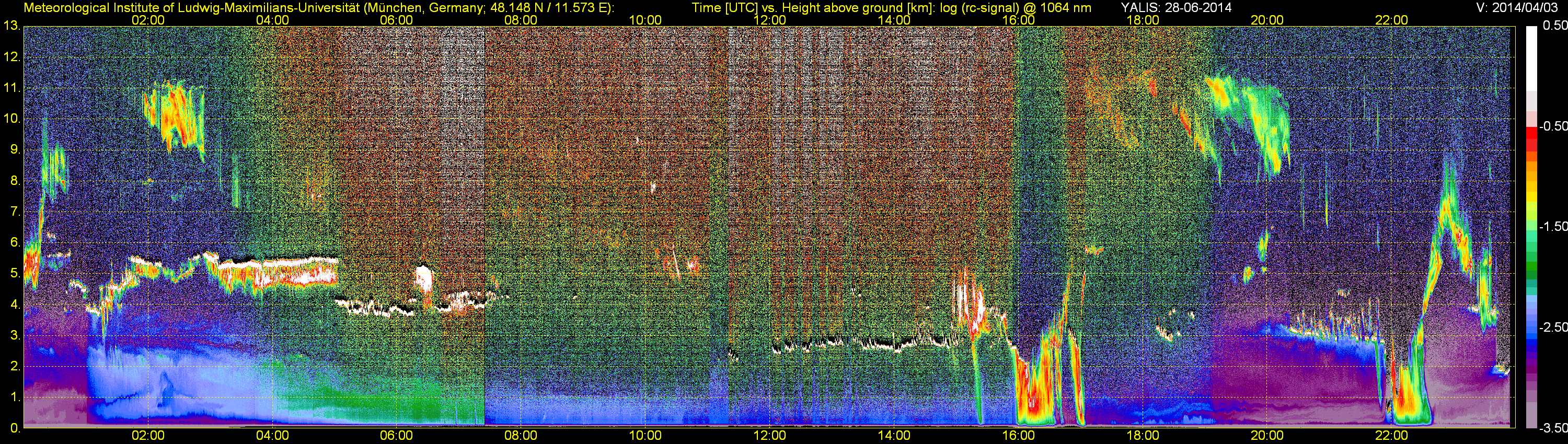Viewport: 1568px width, 444px height.
Task: Click the 10:00 label on the top time axis
Action: (645, 20)
